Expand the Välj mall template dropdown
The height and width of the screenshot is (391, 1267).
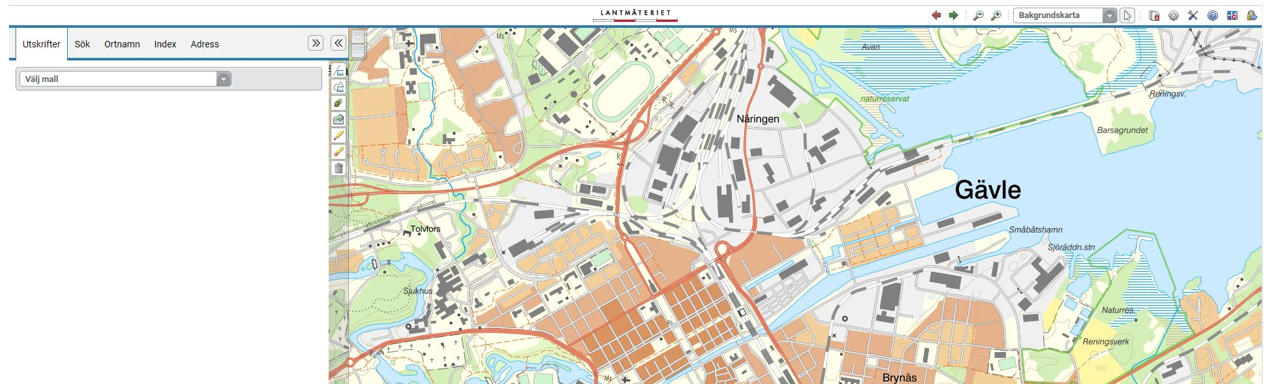click(x=125, y=78)
